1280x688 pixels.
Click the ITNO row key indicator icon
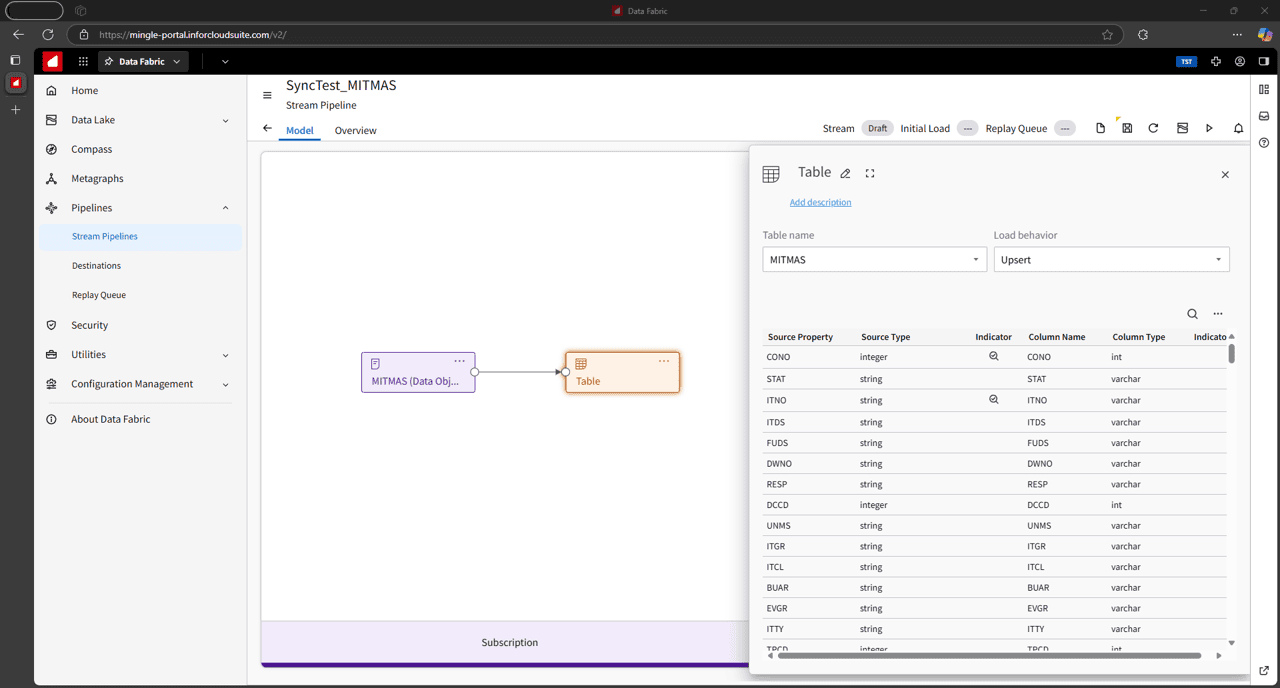994,399
